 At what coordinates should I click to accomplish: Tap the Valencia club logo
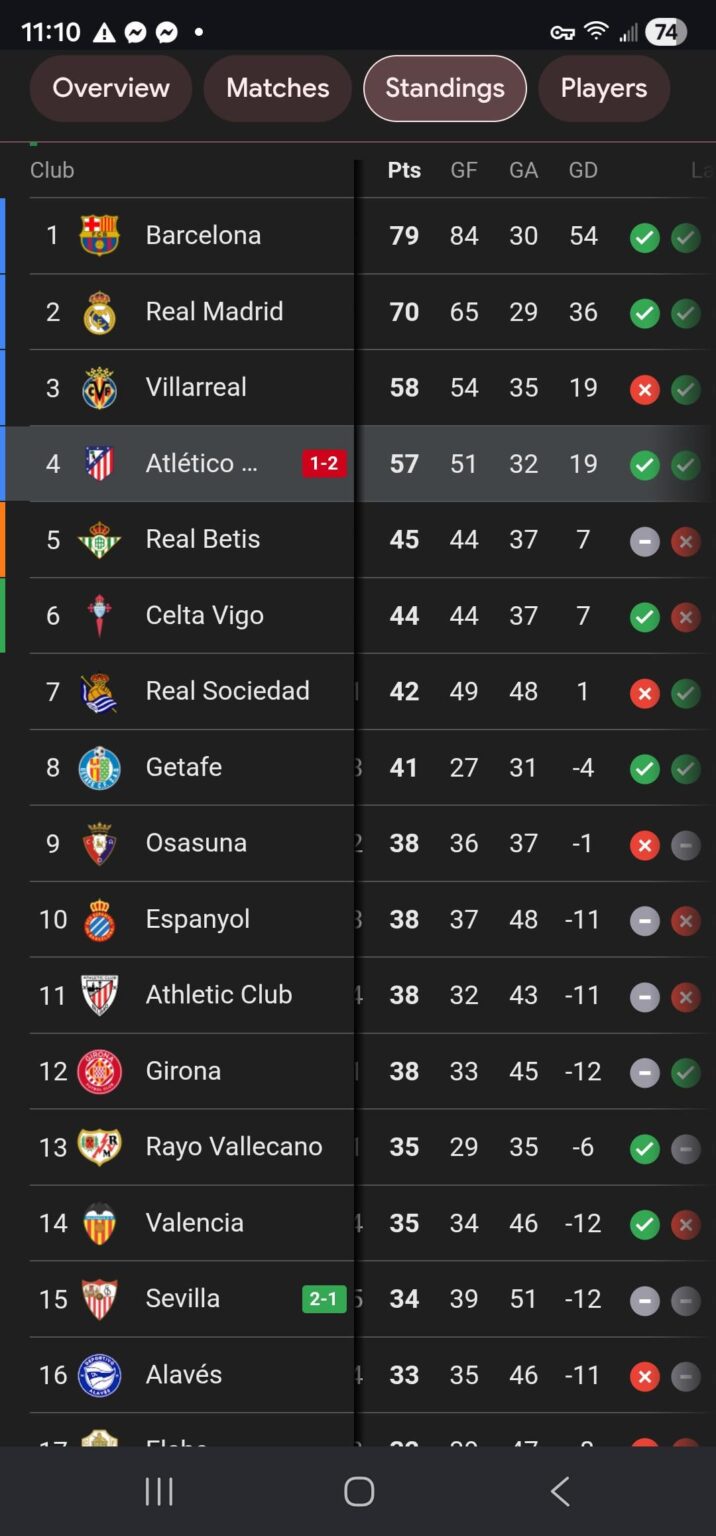(x=98, y=1222)
